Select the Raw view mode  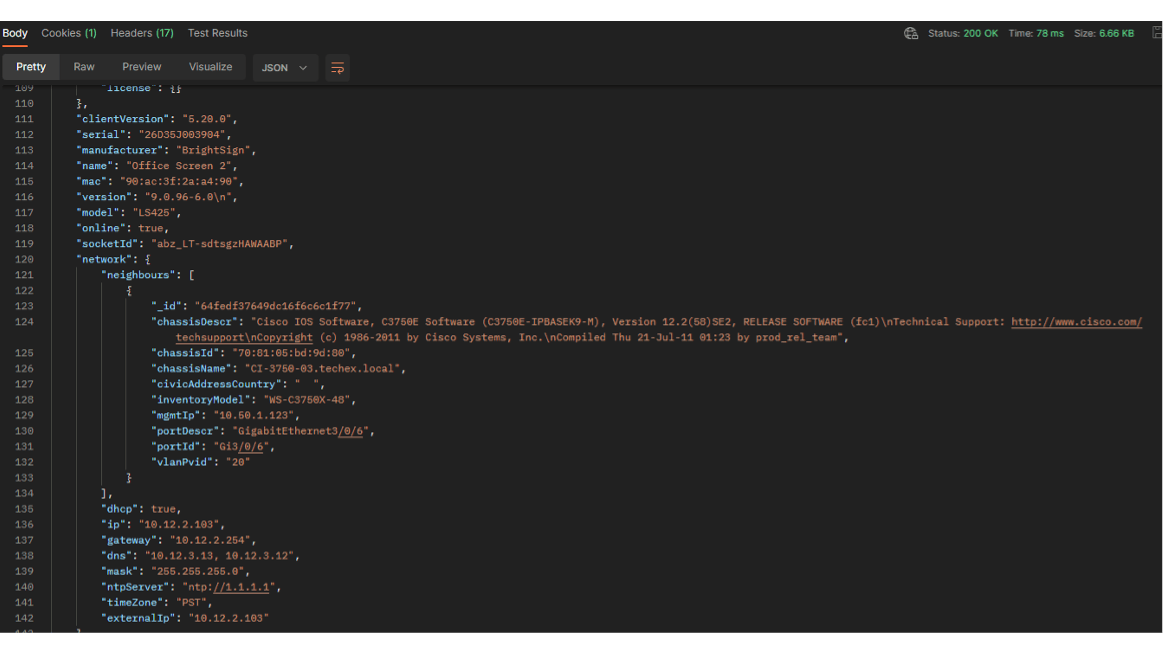84,67
